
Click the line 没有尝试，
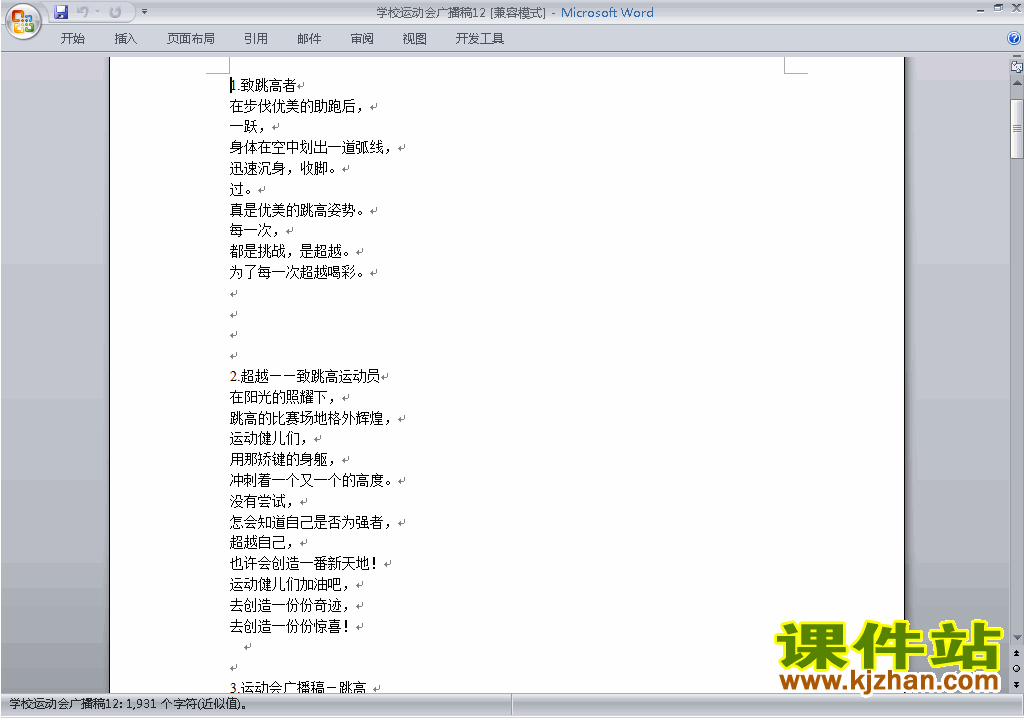point(261,501)
